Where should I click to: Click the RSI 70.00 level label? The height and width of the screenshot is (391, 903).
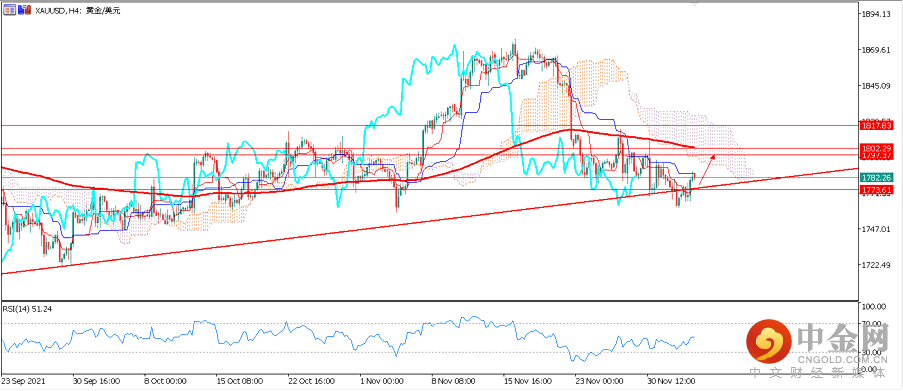(x=871, y=323)
